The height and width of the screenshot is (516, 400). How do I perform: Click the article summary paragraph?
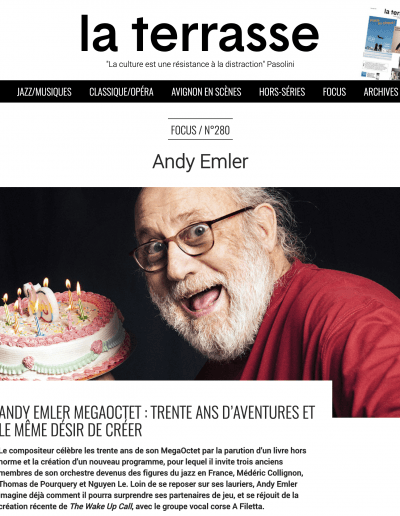point(153,478)
